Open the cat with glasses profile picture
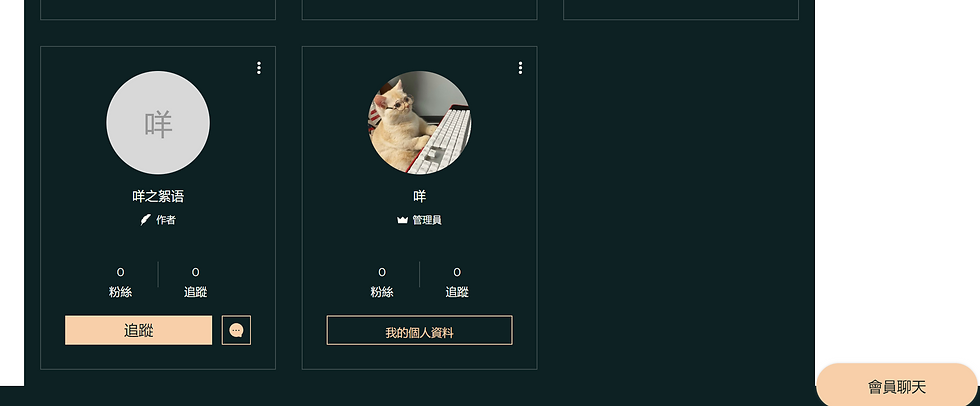The image size is (980, 406). click(x=419, y=122)
